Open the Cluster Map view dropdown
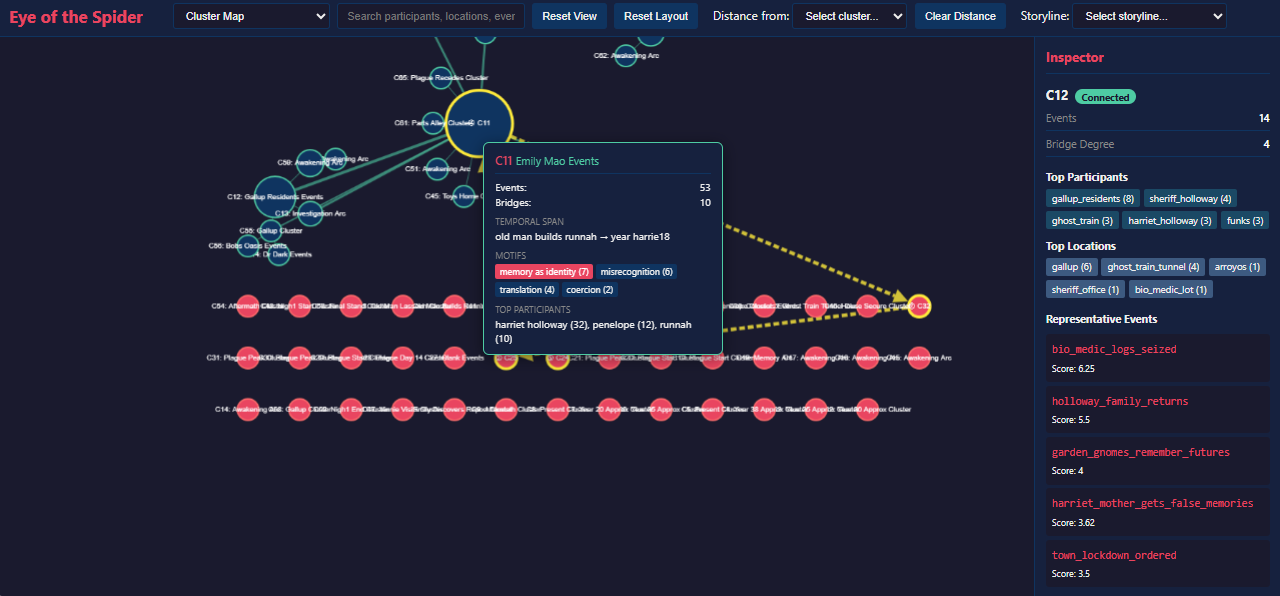This screenshot has width=1280, height=596. click(x=251, y=16)
